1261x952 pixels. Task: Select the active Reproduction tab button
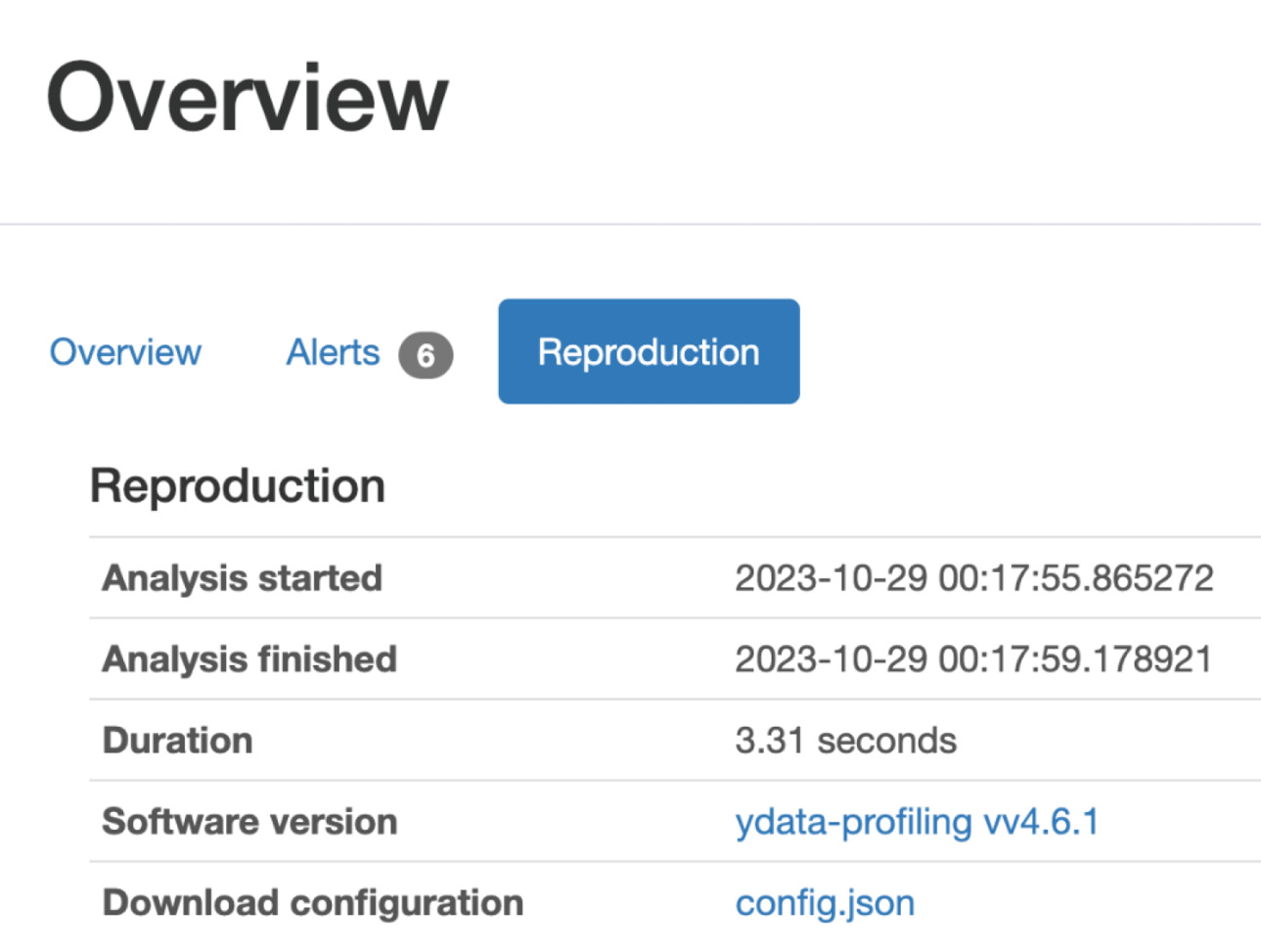[x=649, y=351]
